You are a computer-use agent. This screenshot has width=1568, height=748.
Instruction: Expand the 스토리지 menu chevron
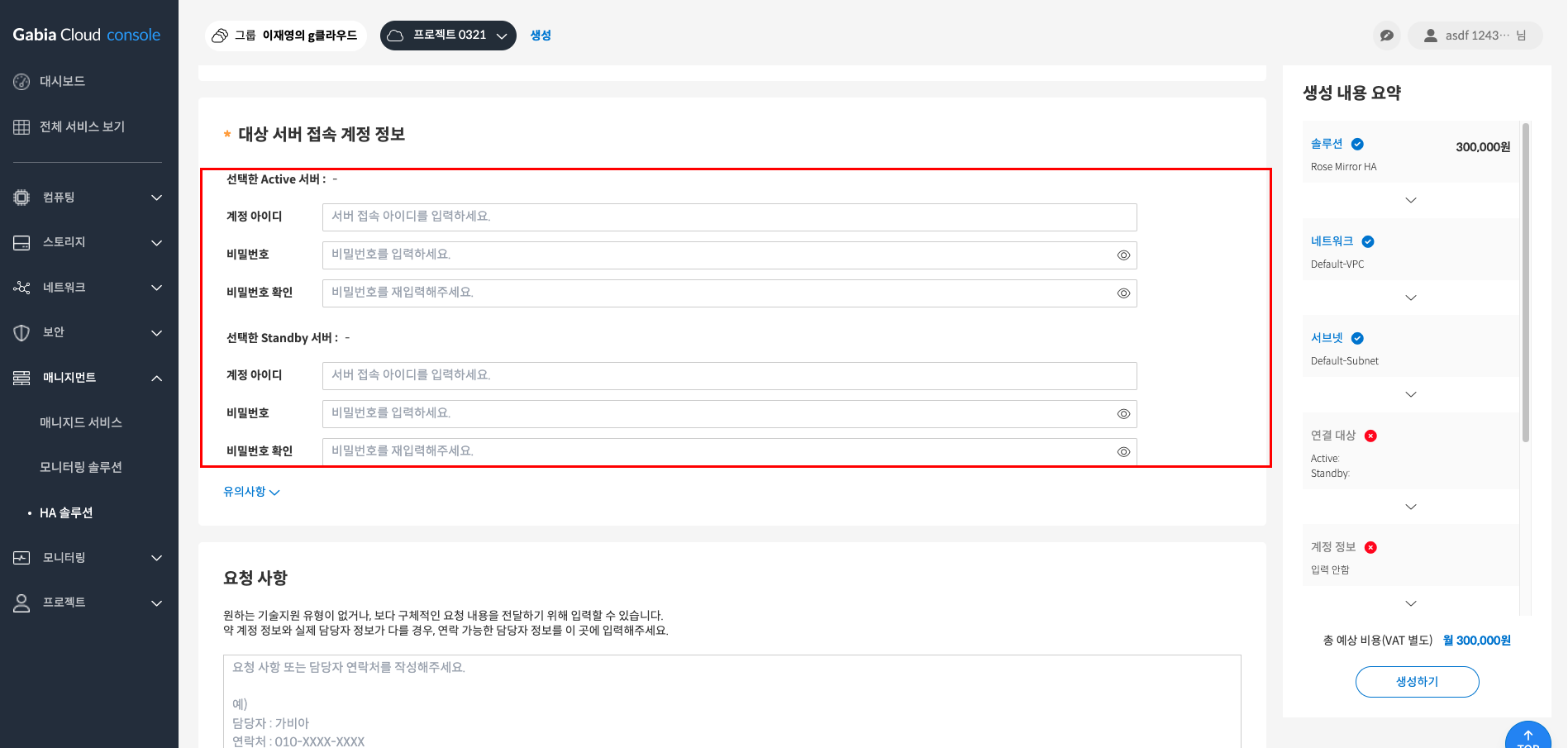click(x=157, y=243)
